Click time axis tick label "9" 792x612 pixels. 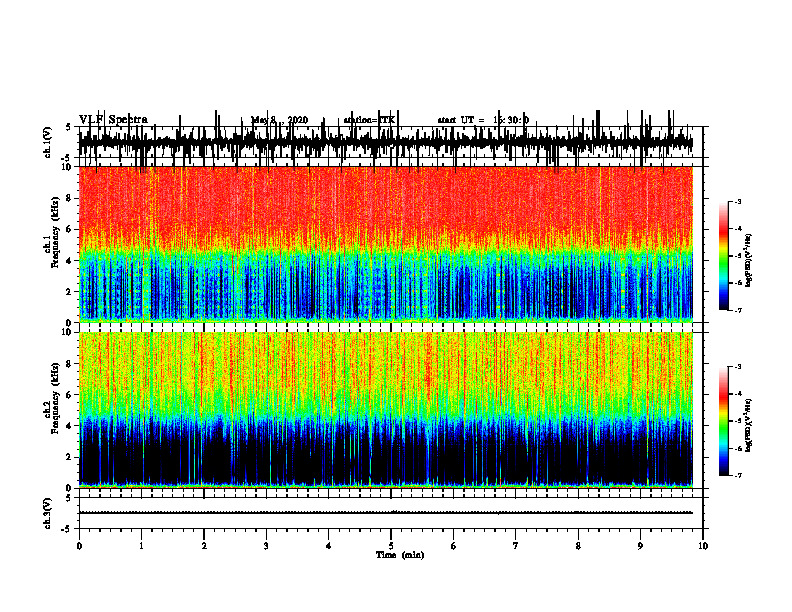[x=640, y=546]
